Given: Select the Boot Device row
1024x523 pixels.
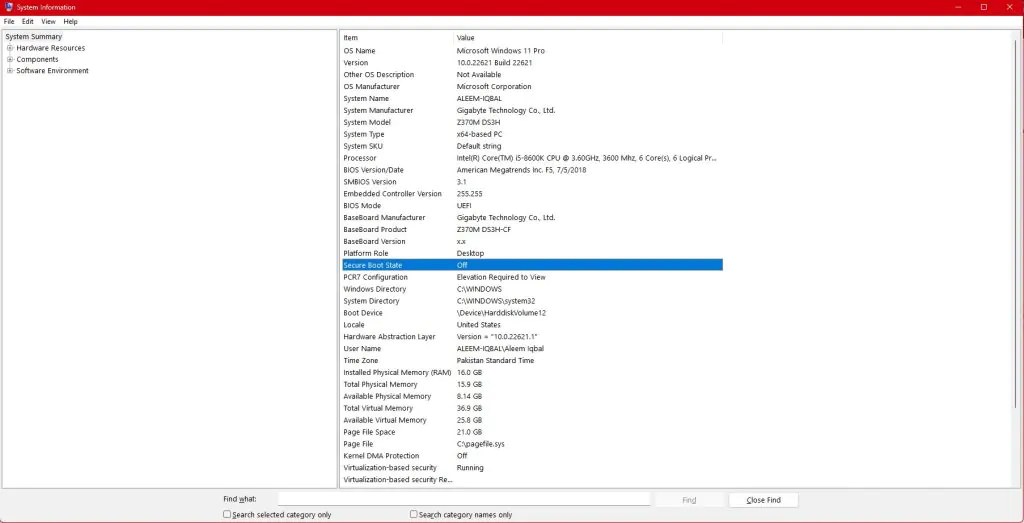Looking at the screenshot, I should (532, 313).
